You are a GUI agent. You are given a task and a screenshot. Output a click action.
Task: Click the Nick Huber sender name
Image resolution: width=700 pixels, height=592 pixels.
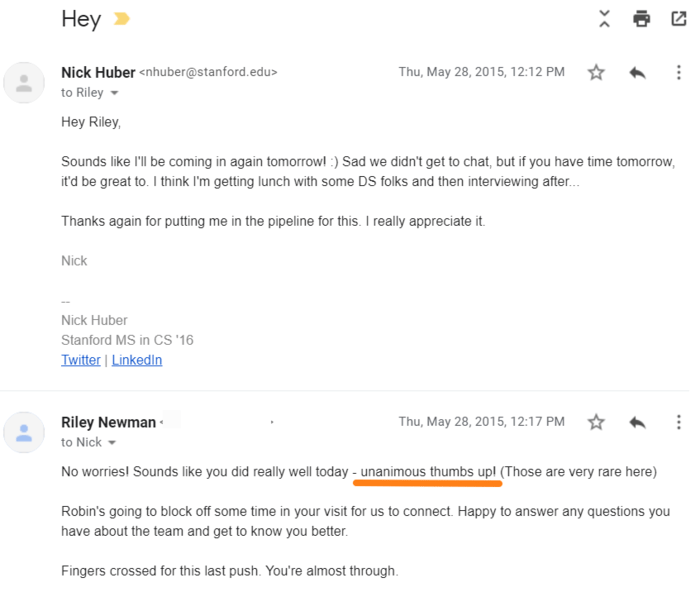97,72
